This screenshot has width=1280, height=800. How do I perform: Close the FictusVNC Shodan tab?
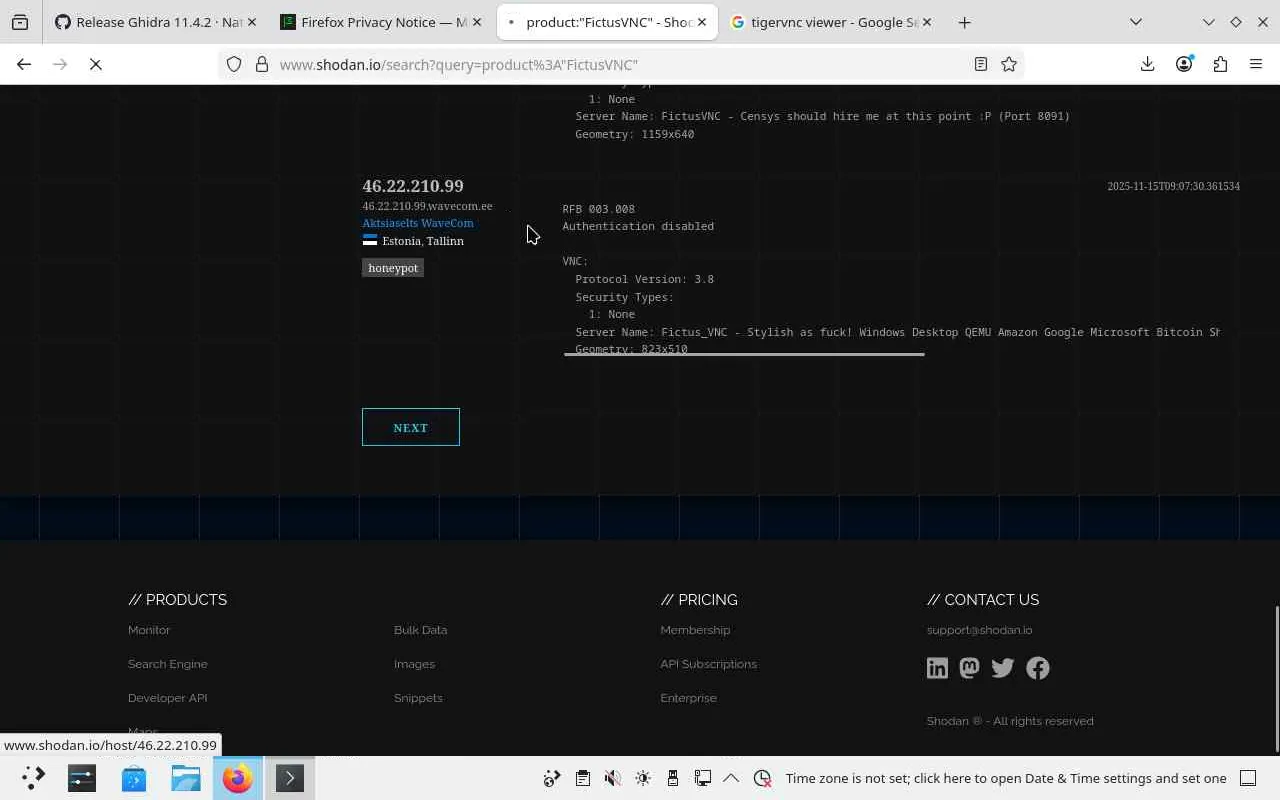pyautogui.click(x=702, y=22)
